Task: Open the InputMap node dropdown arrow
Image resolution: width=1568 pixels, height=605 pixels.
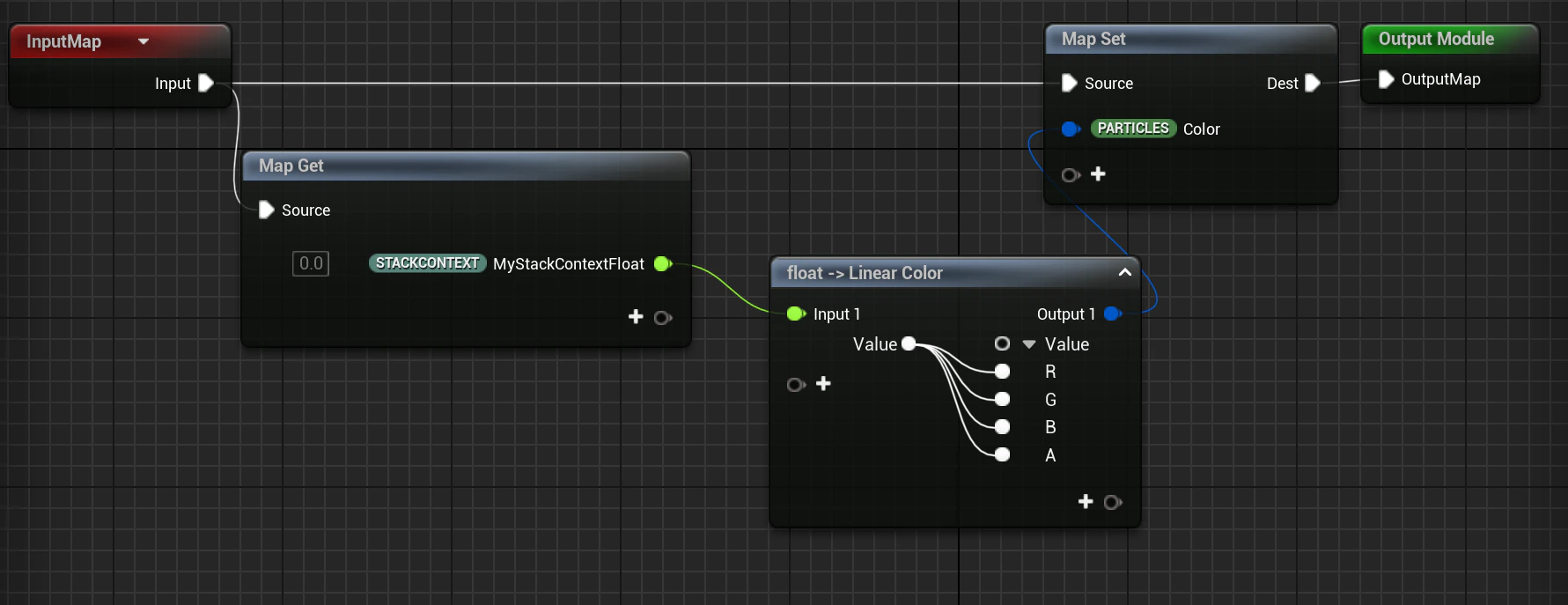Action: (144, 41)
